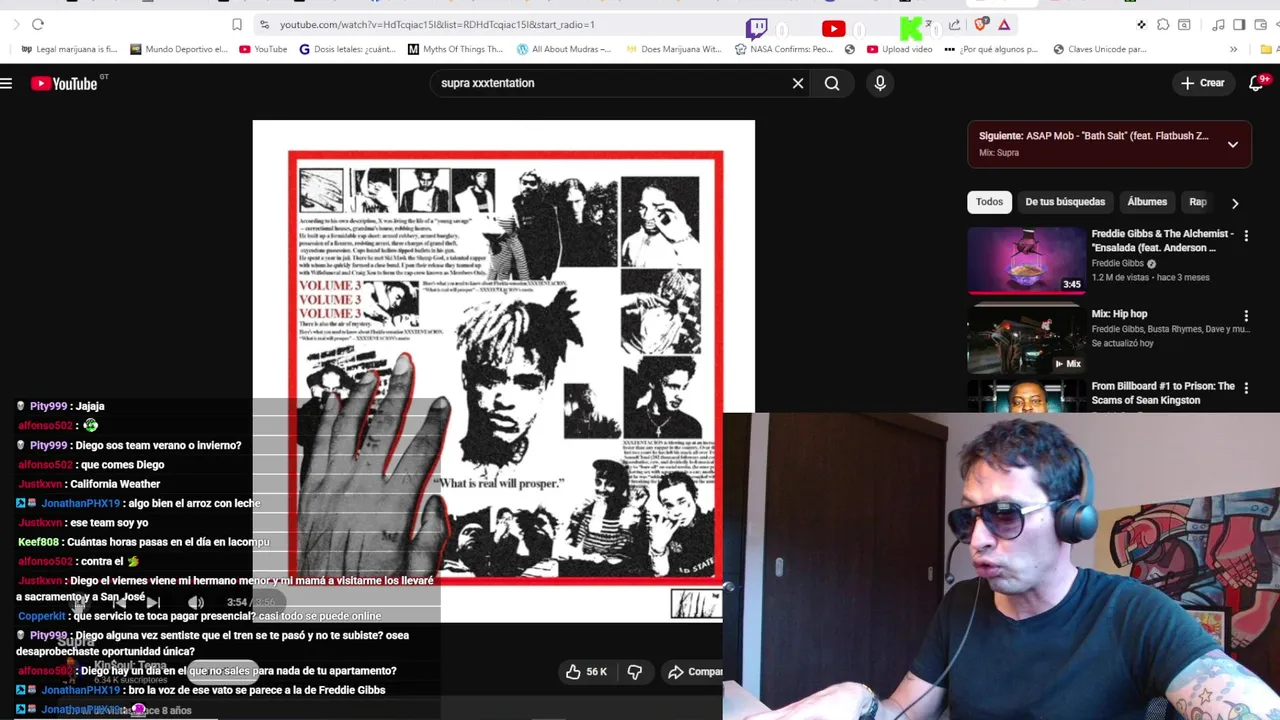Viewport: 1280px width, 720px height.
Task: Open the music note media control icon
Action: pyautogui.click(x=1218, y=25)
